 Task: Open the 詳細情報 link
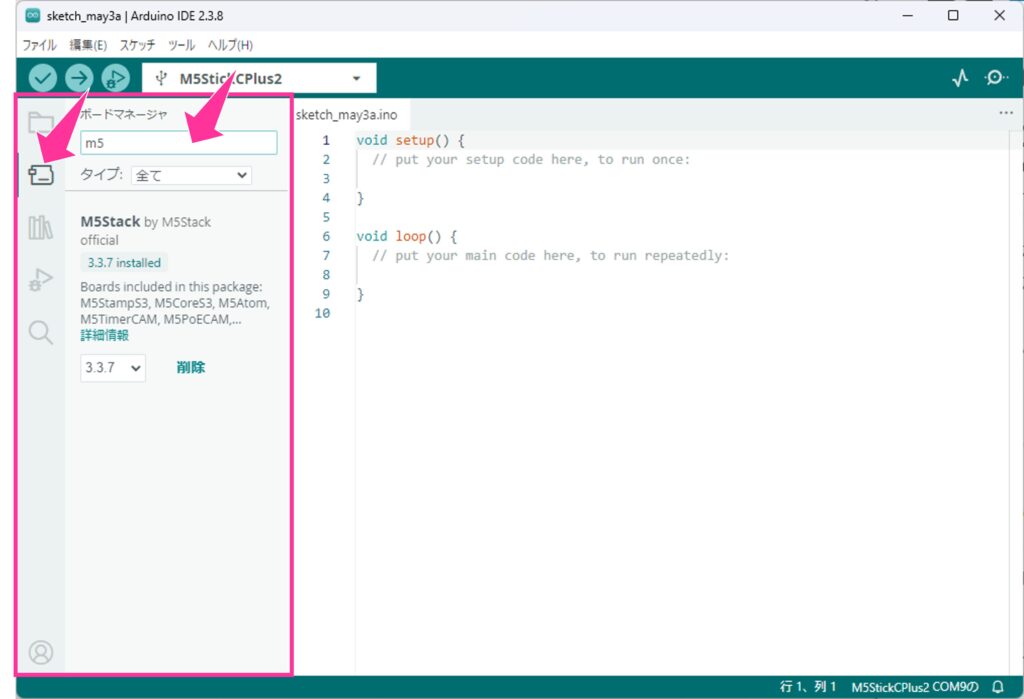click(x=104, y=335)
